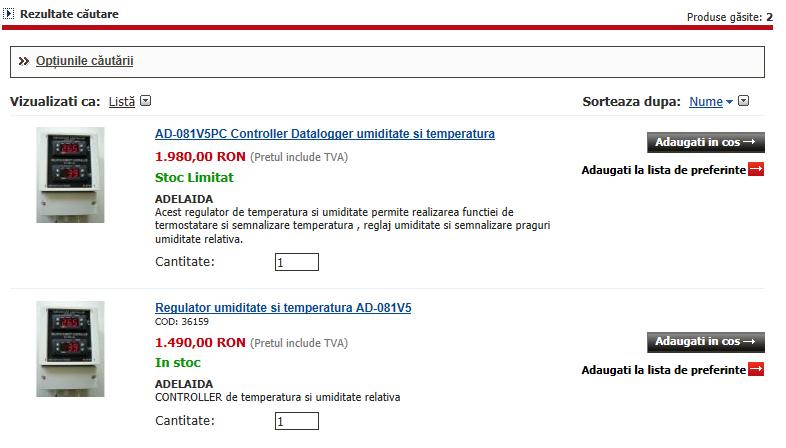
Task: Open the dropdown arrow next to Listă
Action: click(x=145, y=101)
